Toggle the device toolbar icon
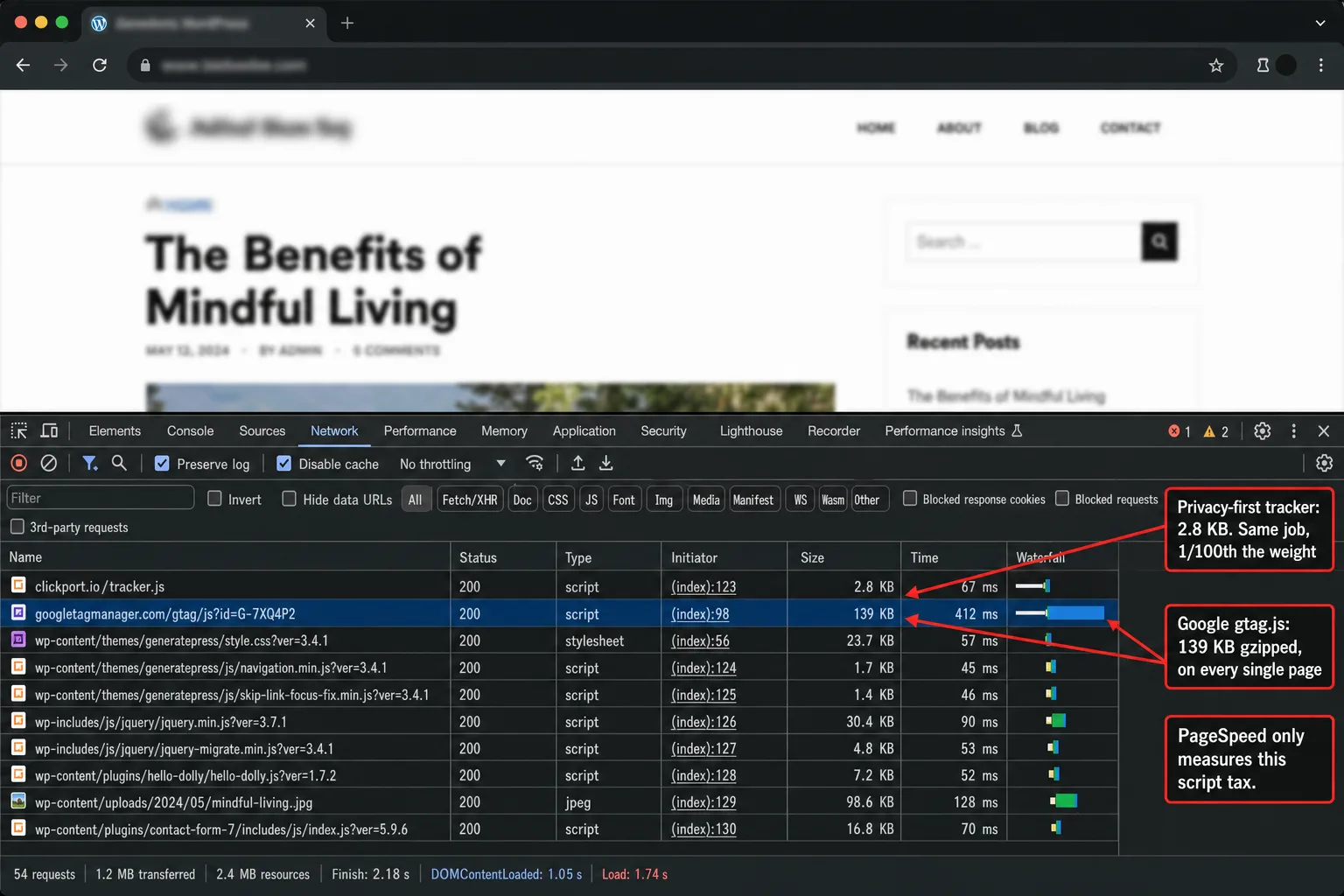Viewport: 1344px width, 896px height. 49,430
